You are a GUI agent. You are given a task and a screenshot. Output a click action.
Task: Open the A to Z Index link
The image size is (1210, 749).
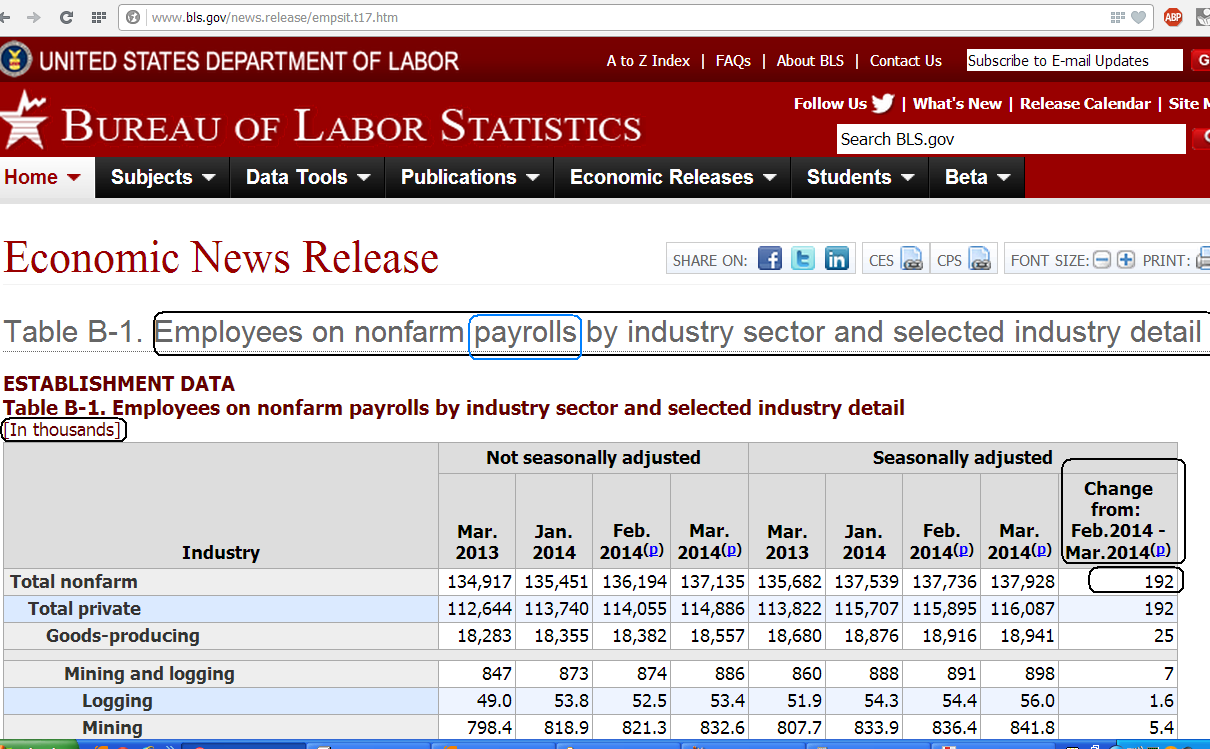[x=648, y=61]
